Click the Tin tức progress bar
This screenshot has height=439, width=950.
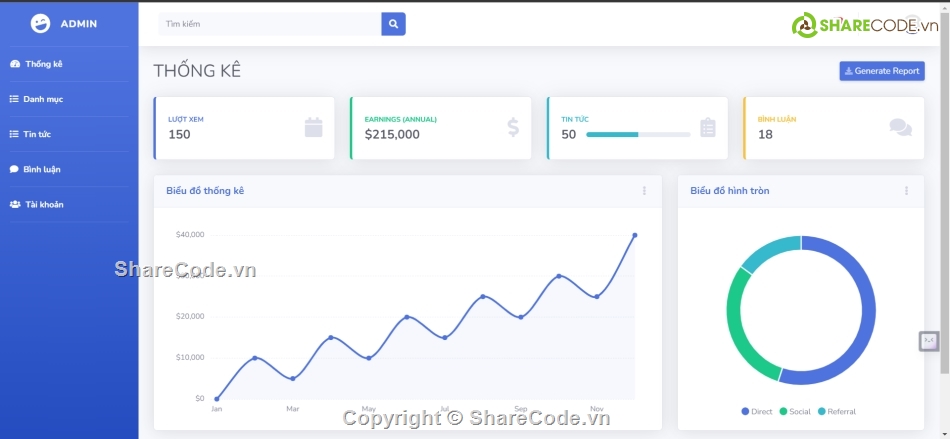638,134
